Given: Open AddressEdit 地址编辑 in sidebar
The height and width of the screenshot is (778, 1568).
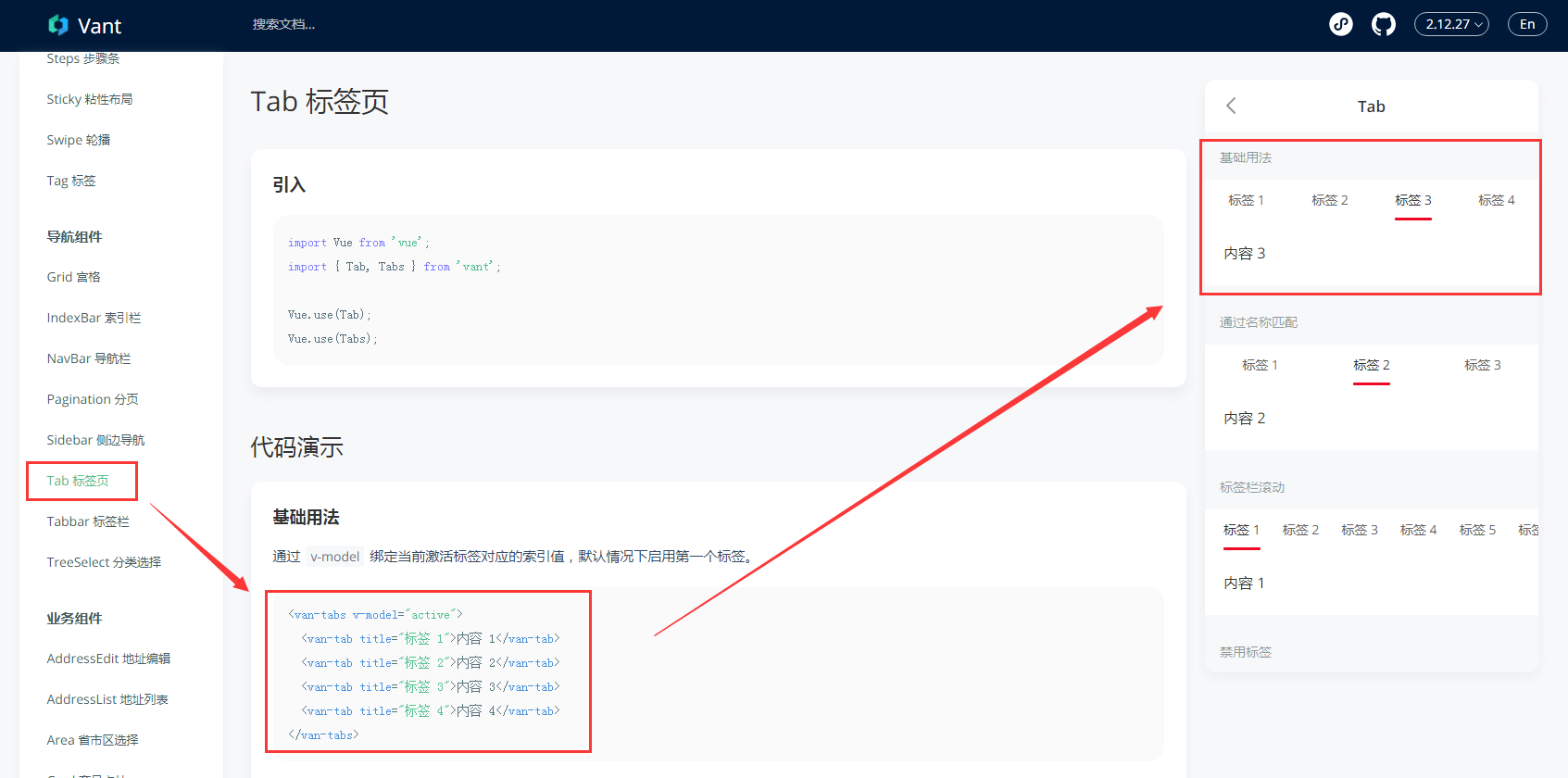Looking at the screenshot, I should pos(109,659).
